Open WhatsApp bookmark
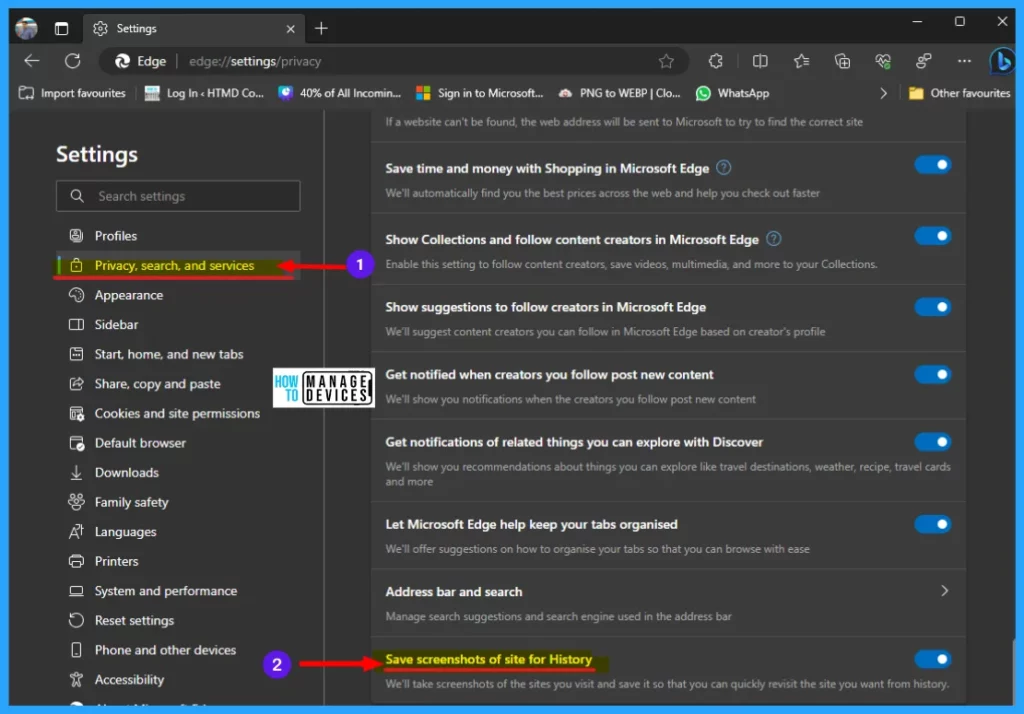Screen dimensions: 1024x714 click(x=732, y=93)
